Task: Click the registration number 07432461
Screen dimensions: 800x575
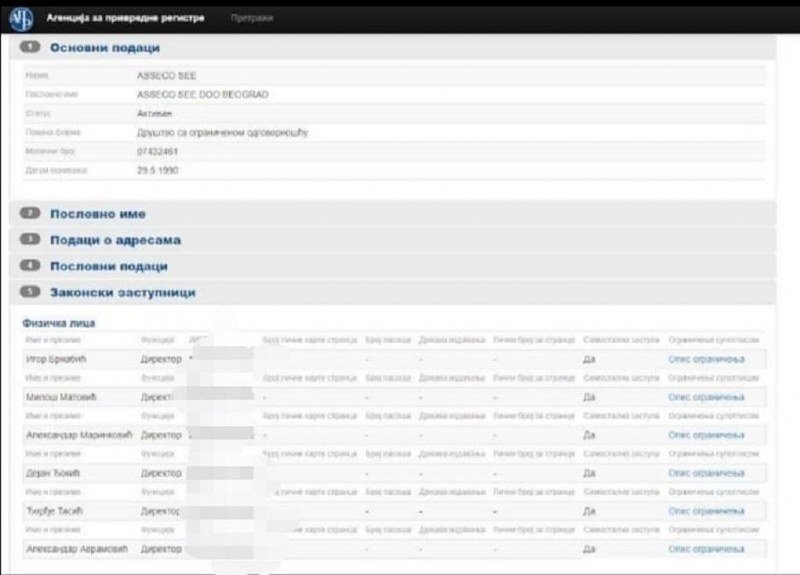Action: (158, 151)
